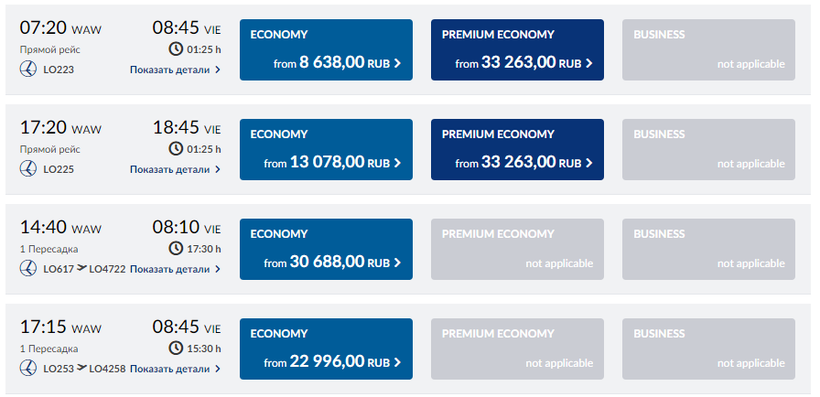The width and height of the screenshot is (820, 397).
Task: Click the clock icon next to 17:30 h
Action: [176, 248]
